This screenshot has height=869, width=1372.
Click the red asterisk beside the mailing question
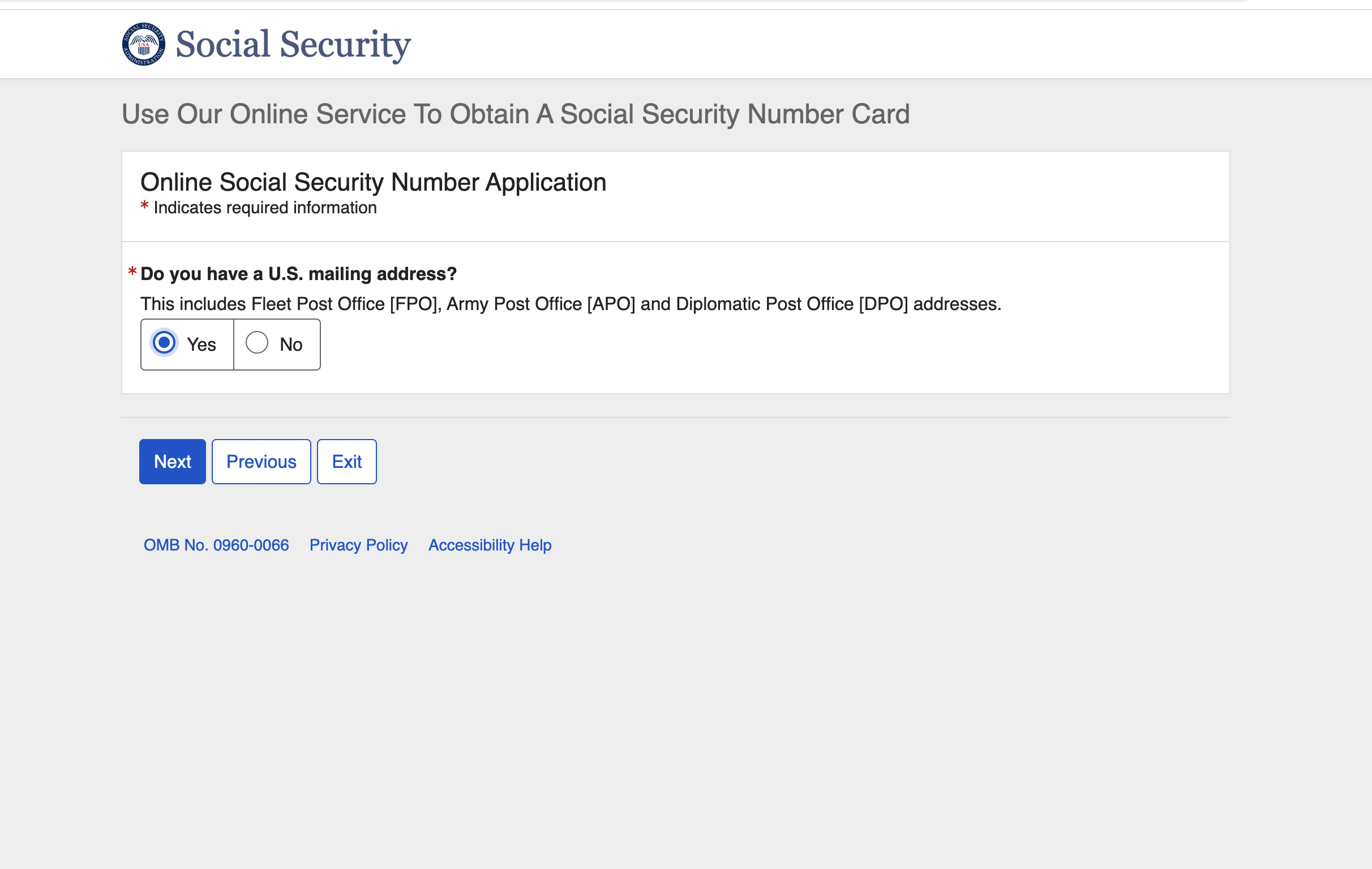[x=132, y=272]
